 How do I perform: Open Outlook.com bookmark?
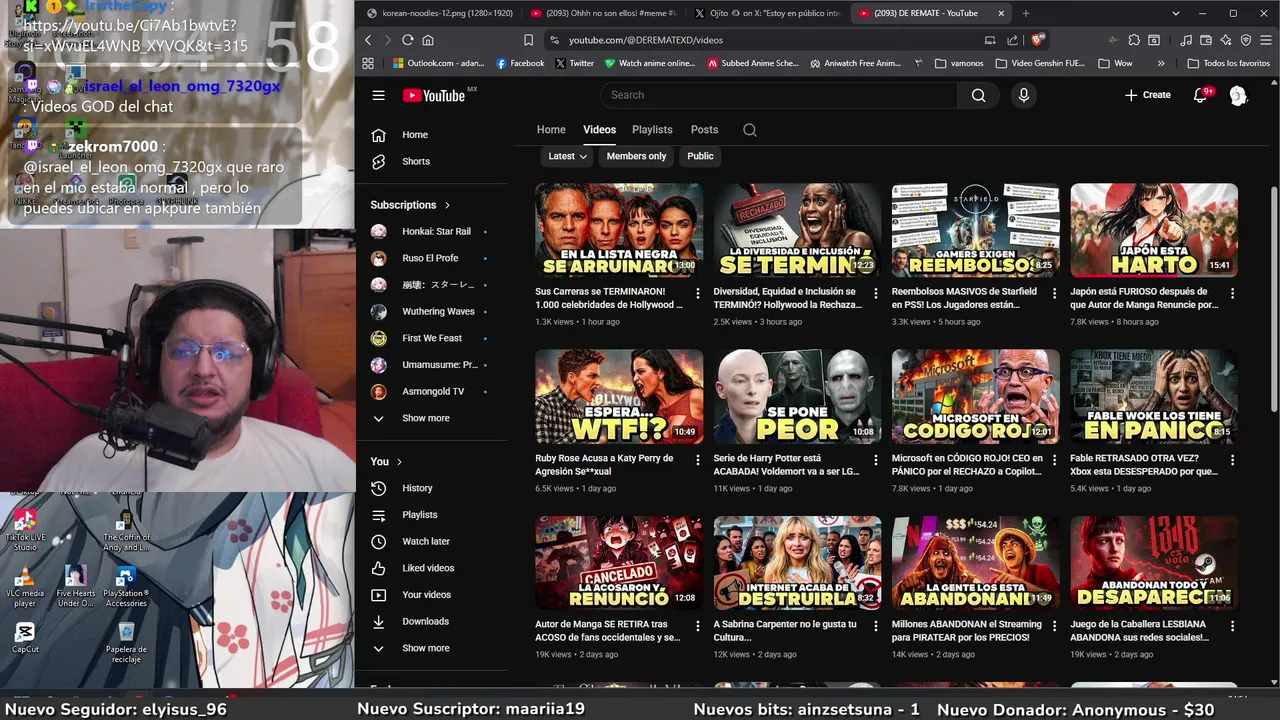click(438, 63)
